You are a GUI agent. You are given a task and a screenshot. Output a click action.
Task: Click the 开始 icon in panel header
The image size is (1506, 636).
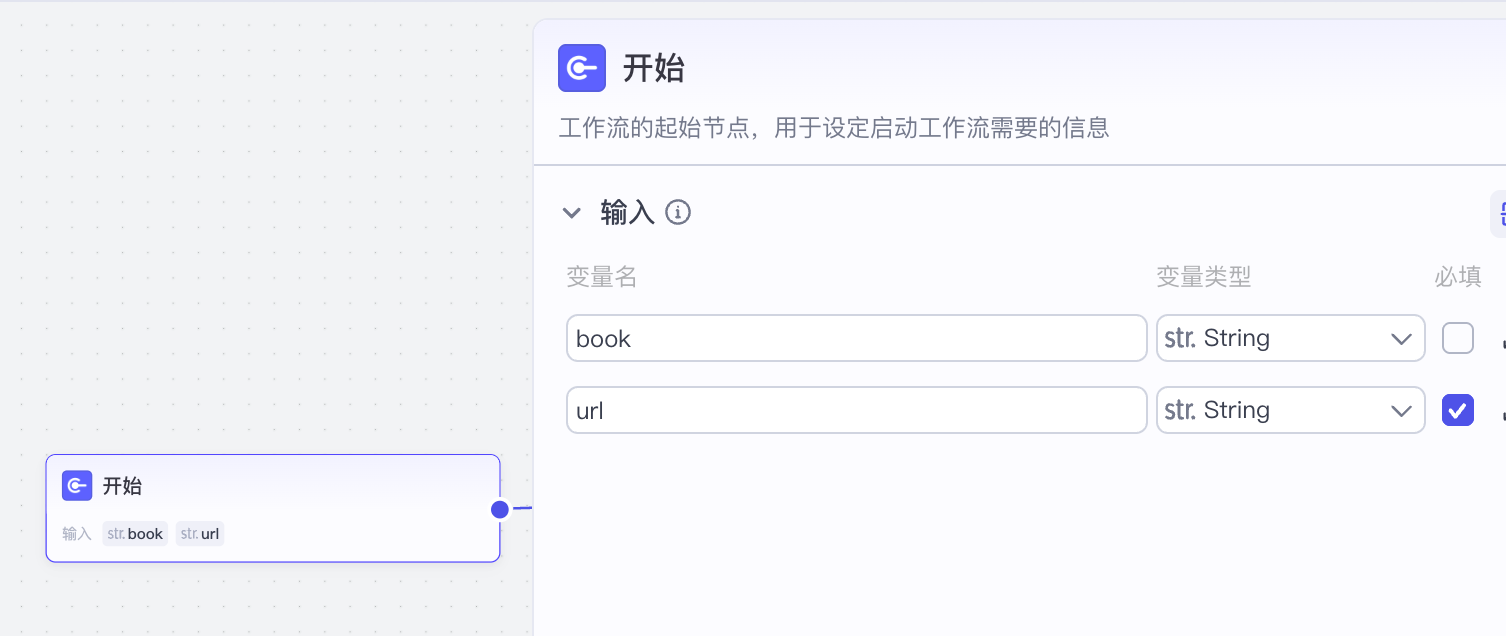(582, 68)
